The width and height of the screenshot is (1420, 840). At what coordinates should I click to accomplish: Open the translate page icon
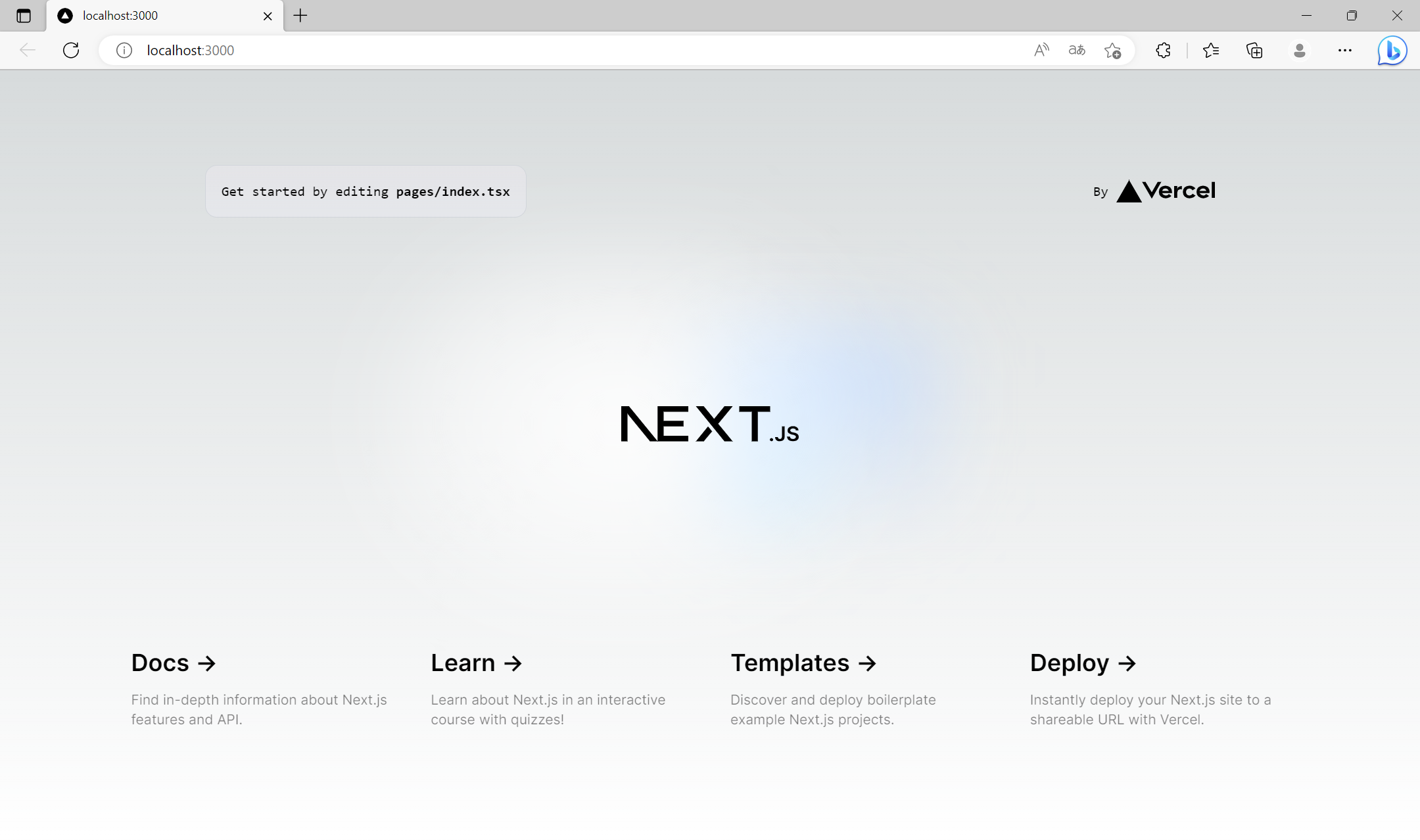[1077, 50]
